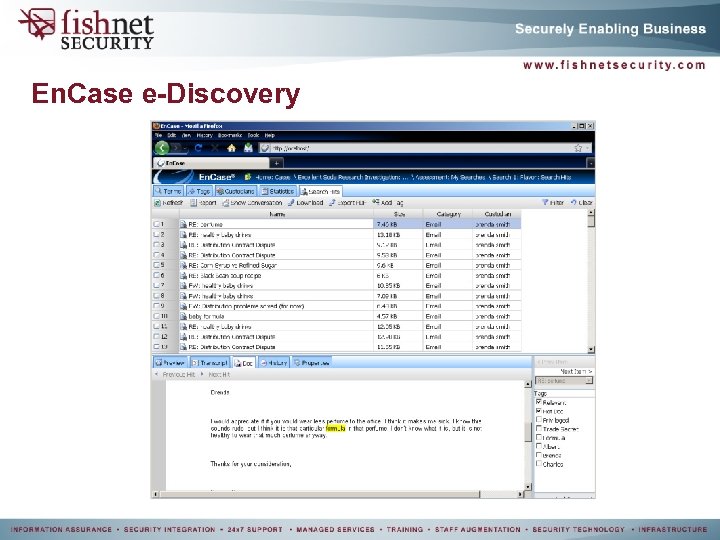Select the 'FW: Distribution problems solved' row
Image resolution: width=720 pixels, height=540 pixels.
point(337,306)
